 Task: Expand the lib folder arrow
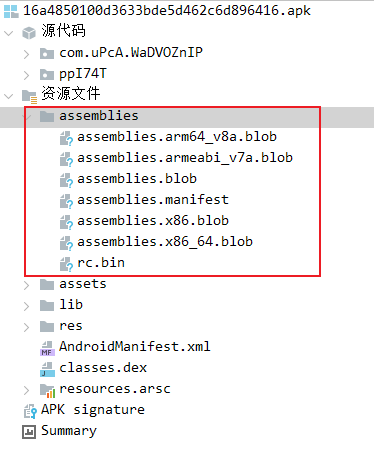pos(27,306)
